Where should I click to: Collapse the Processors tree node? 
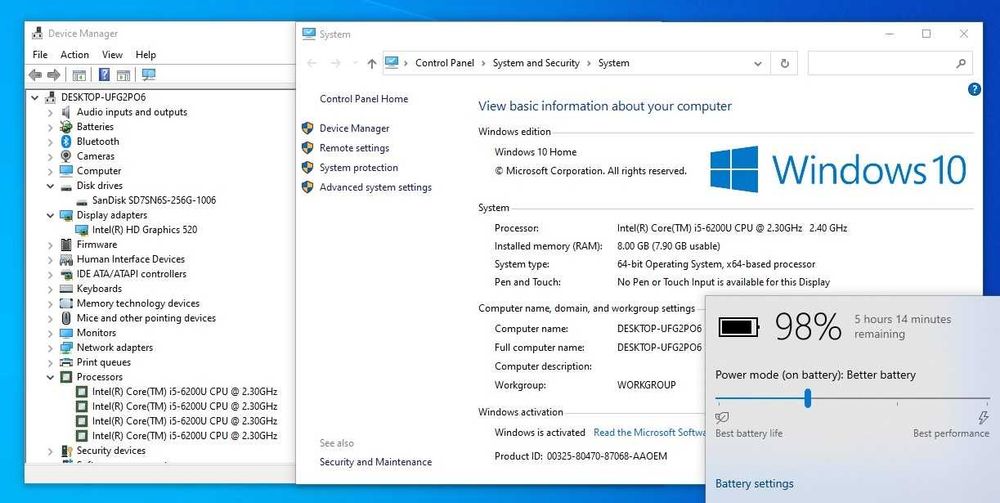50,377
